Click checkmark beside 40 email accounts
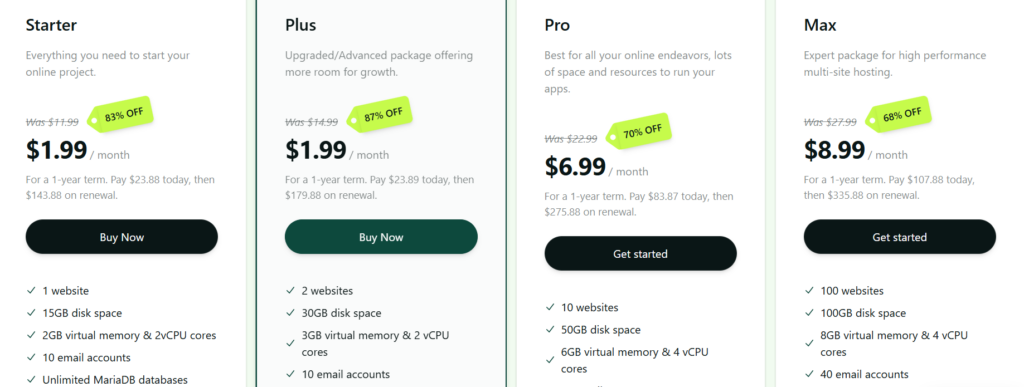The height and width of the screenshot is (387, 1024). point(809,374)
